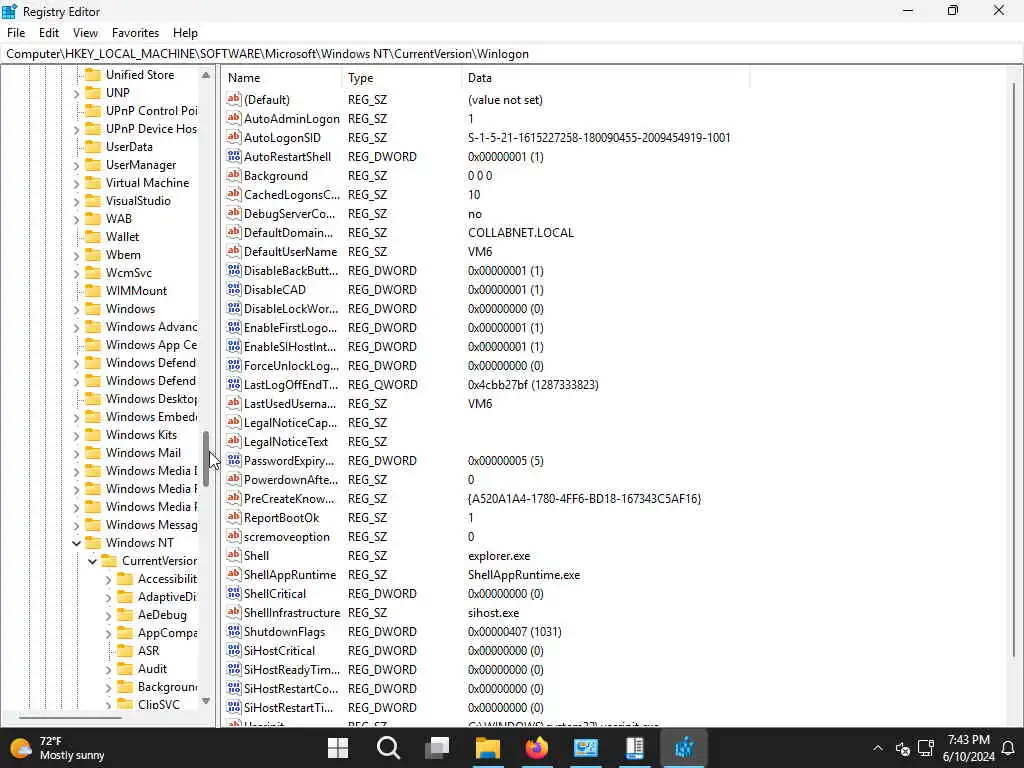Image resolution: width=1024 pixels, height=768 pixels.
Task: Open the Favorites menu
Action: click(135, 33)
